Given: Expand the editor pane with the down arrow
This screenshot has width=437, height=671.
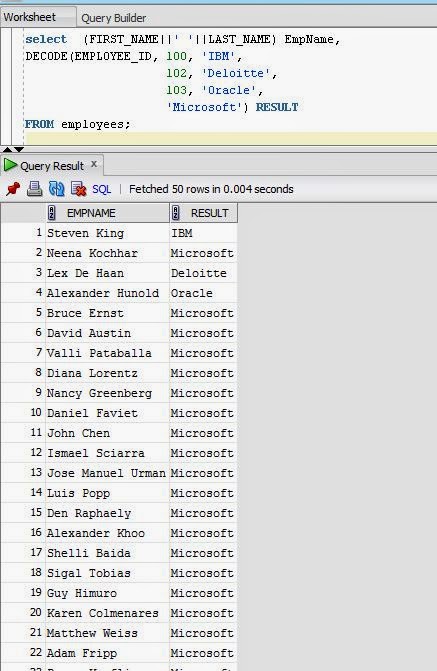Looking at the screenshot, I should pos(19,149).
